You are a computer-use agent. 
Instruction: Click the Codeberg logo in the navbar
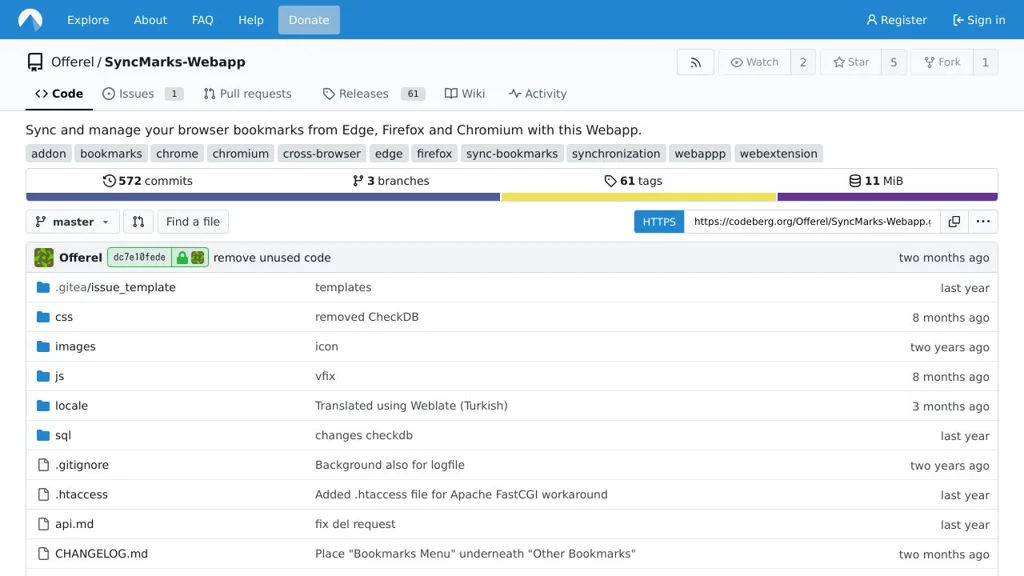(x=30, y=20)
